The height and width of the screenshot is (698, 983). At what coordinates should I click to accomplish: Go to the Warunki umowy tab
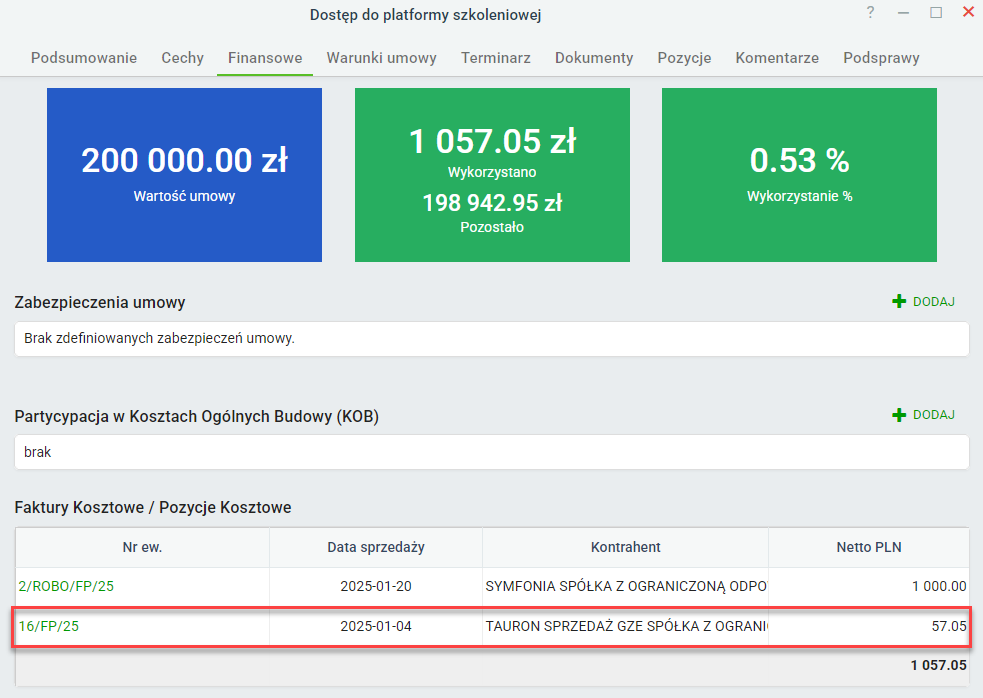[382, 58]
